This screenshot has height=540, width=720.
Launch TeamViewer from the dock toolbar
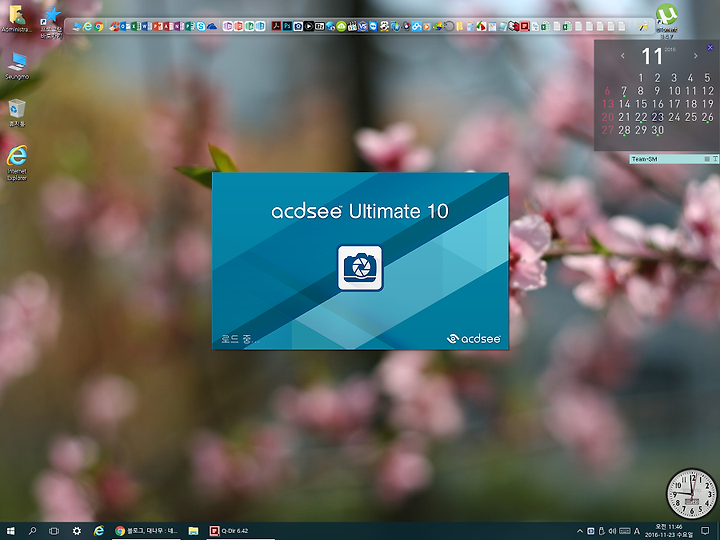[x=373, y=26]
